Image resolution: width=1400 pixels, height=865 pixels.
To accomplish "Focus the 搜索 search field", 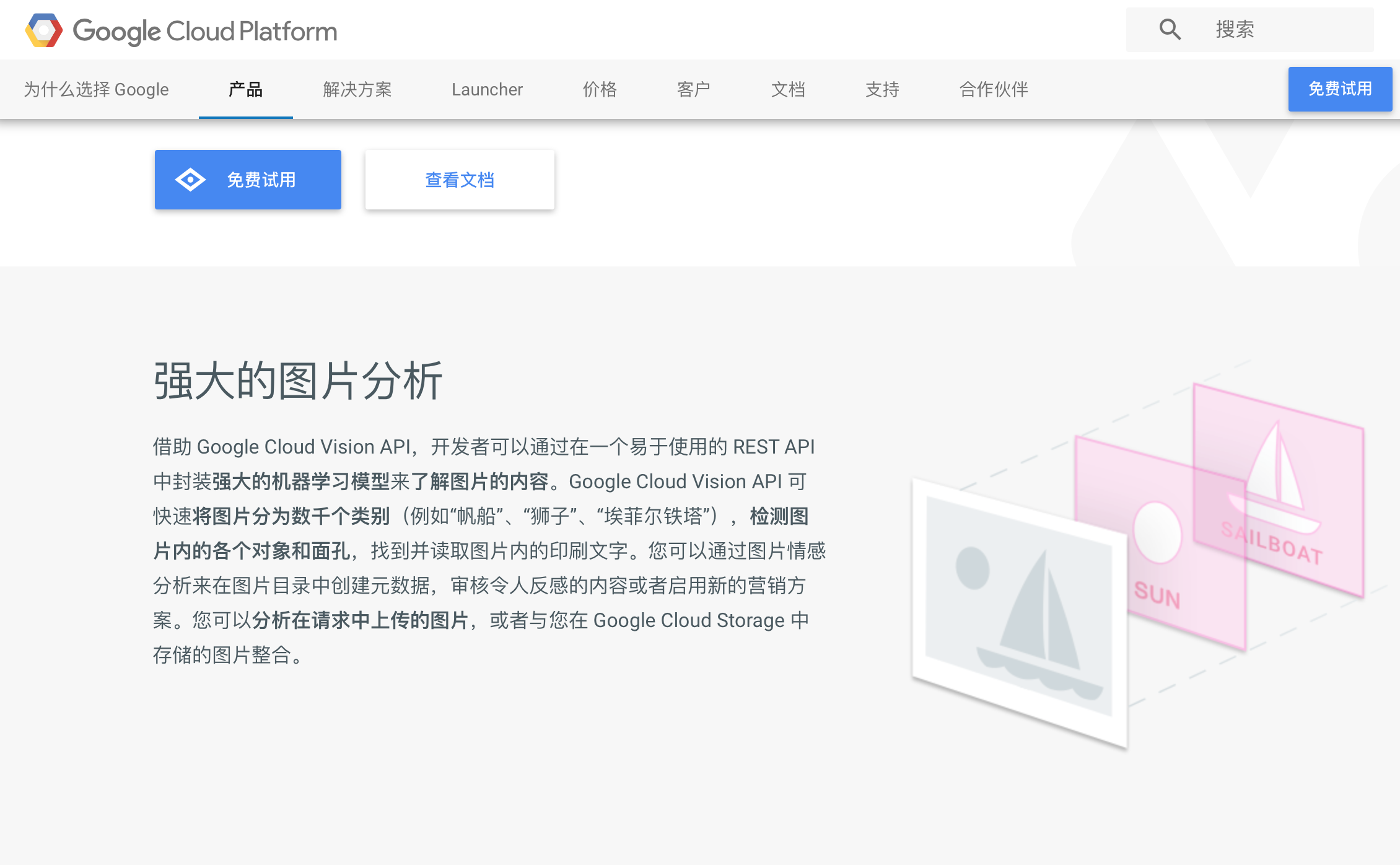I will point(1249,30).
